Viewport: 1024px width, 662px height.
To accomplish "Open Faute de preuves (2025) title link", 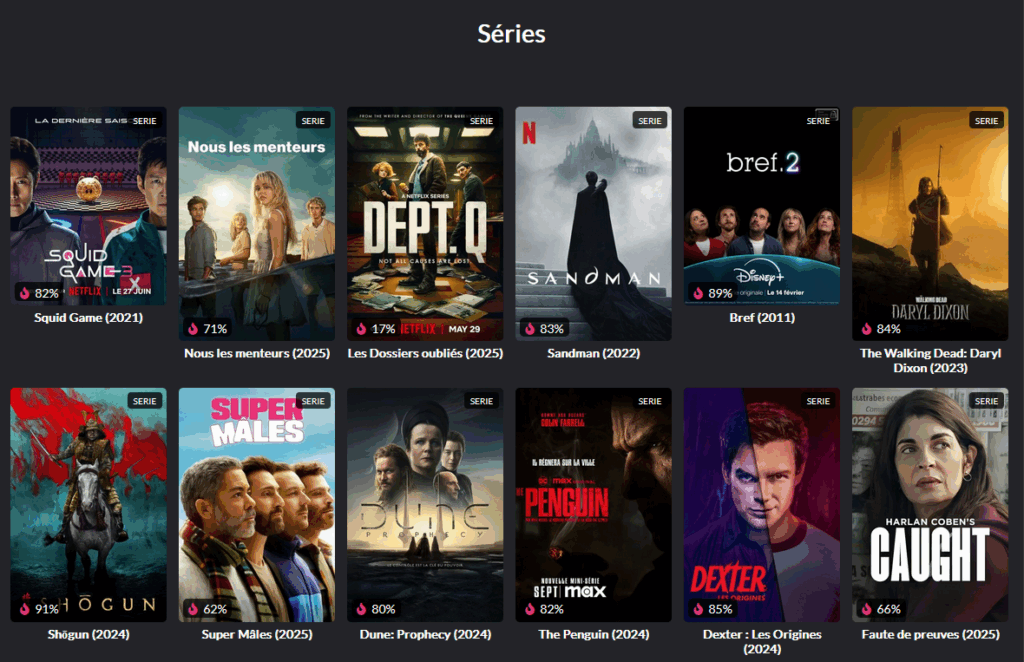I will coord(930,634).
